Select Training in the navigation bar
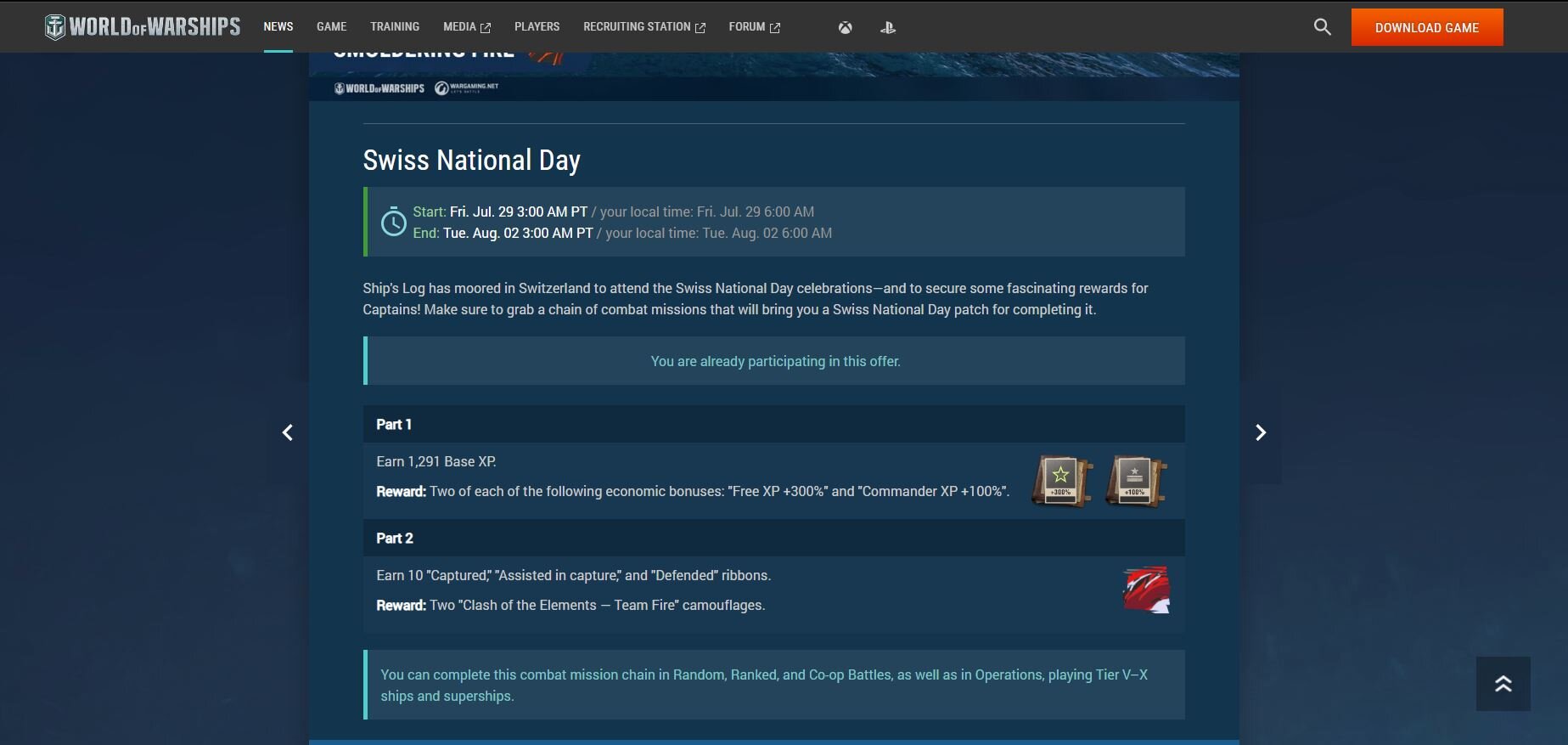The height and width of the screenshot is (745, 1568). tap(395, 27)
